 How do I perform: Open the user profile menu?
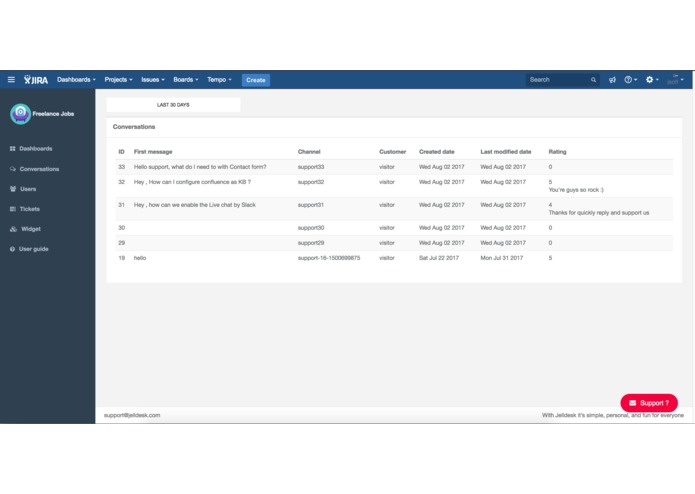pyautogui.click(x=675, y=80)
